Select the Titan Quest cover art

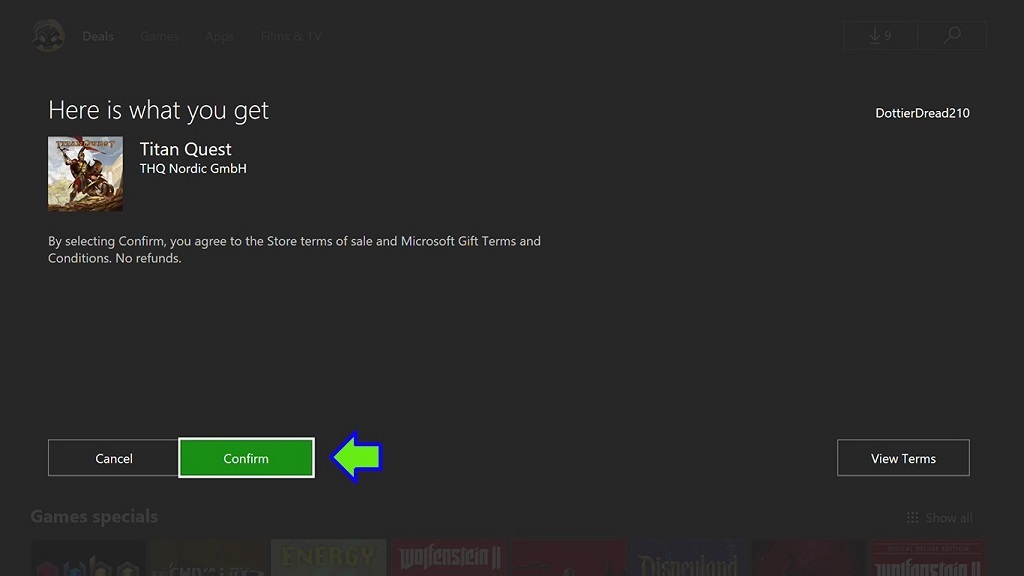[85, 174]
